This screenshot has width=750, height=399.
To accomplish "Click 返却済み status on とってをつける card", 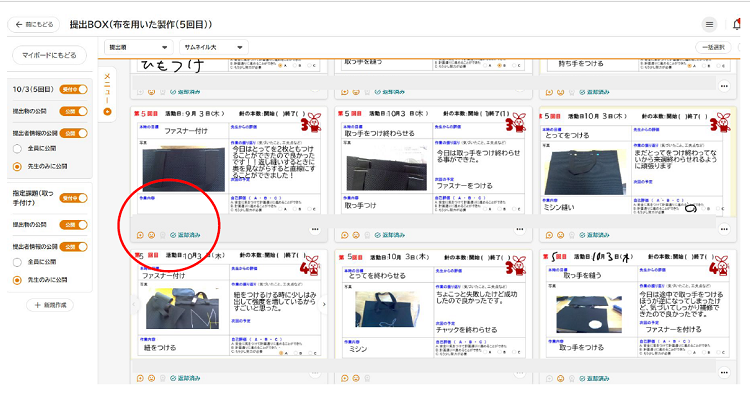I will tap(595, 235).
